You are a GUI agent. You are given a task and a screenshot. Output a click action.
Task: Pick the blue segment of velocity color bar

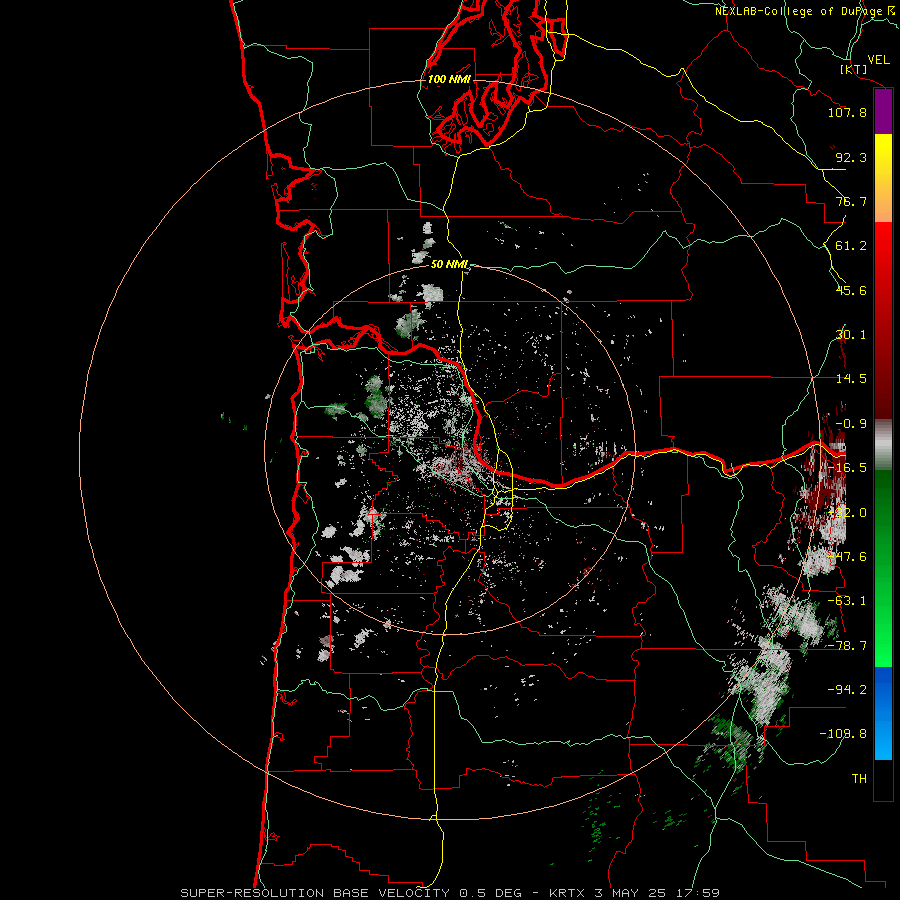click(x=883, y=713)
